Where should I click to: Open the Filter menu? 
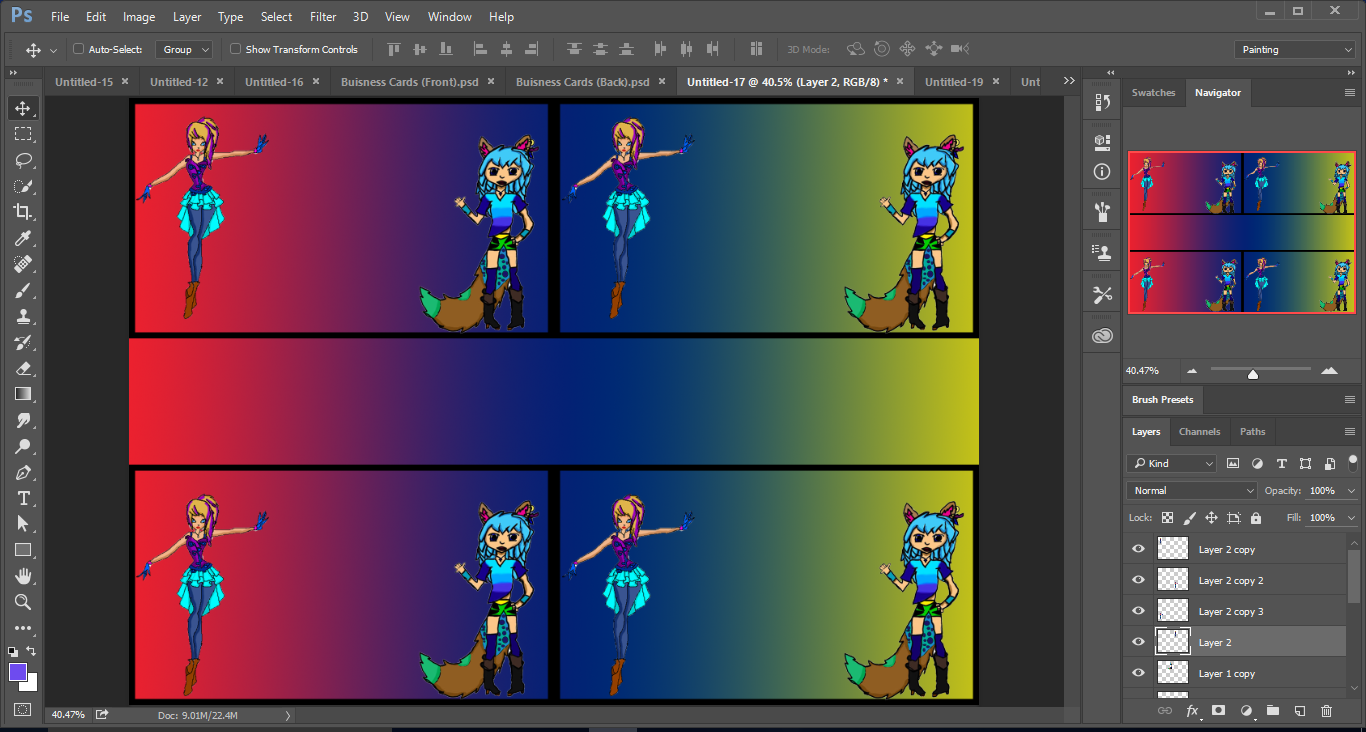coord(323,17)
